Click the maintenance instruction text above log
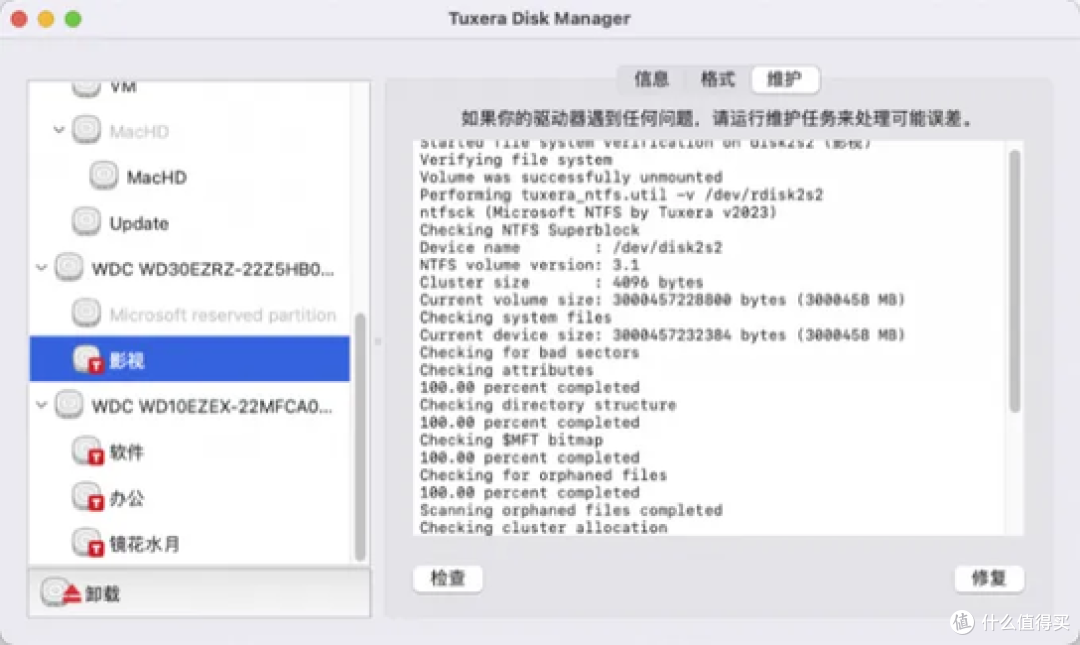This screenshot has width=1080, height=645. [x=717, y=119]
